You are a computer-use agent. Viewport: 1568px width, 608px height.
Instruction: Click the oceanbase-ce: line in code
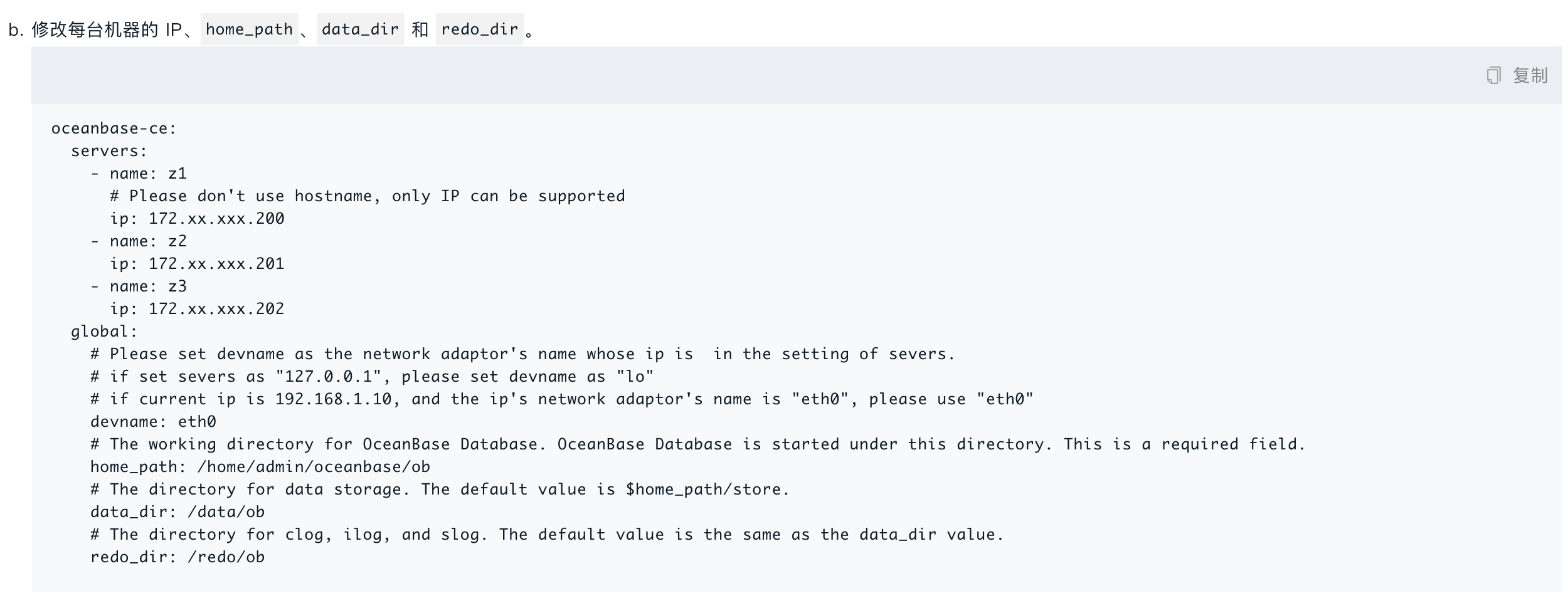pos(114,128)
